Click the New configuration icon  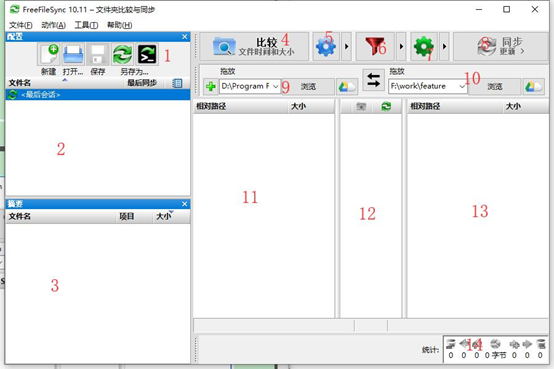coord(49,54)
